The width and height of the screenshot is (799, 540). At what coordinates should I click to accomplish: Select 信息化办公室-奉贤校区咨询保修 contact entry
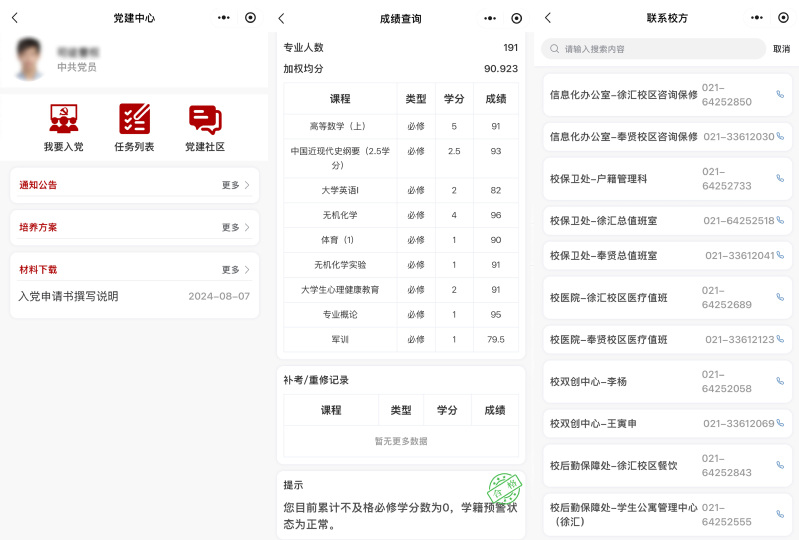click(x=623, y=136)
